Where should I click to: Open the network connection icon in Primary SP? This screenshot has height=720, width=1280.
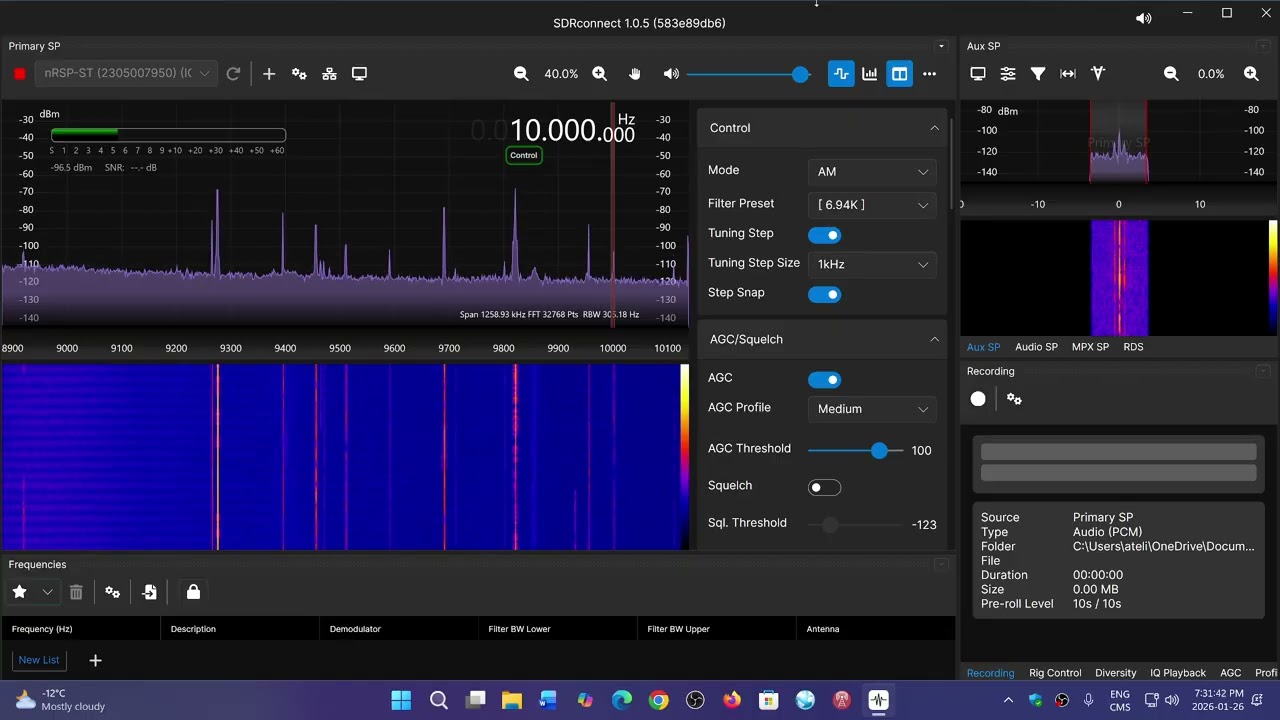coord(329,74)
